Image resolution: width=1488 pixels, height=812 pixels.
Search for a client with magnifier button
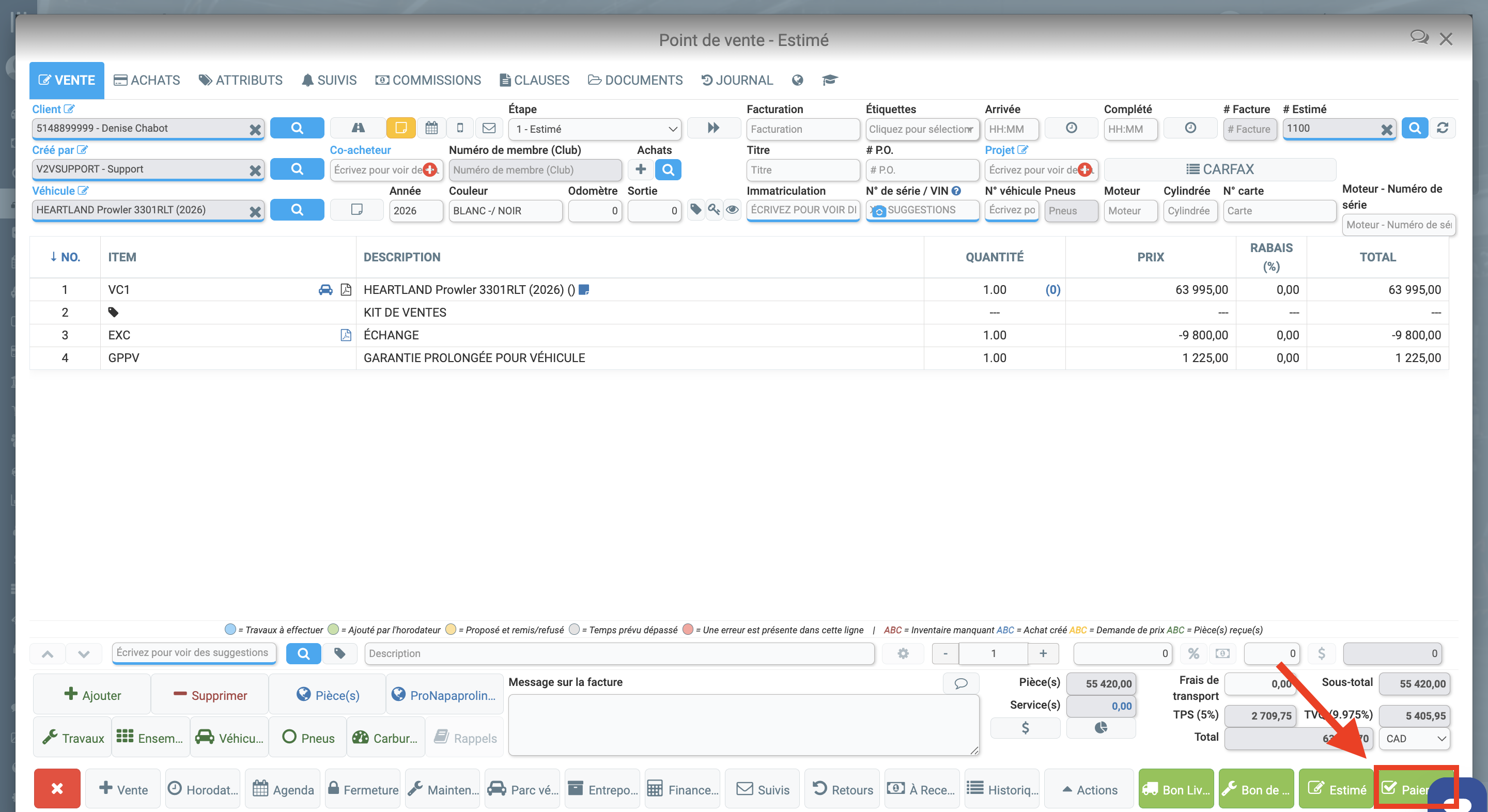tap(297, 128)
